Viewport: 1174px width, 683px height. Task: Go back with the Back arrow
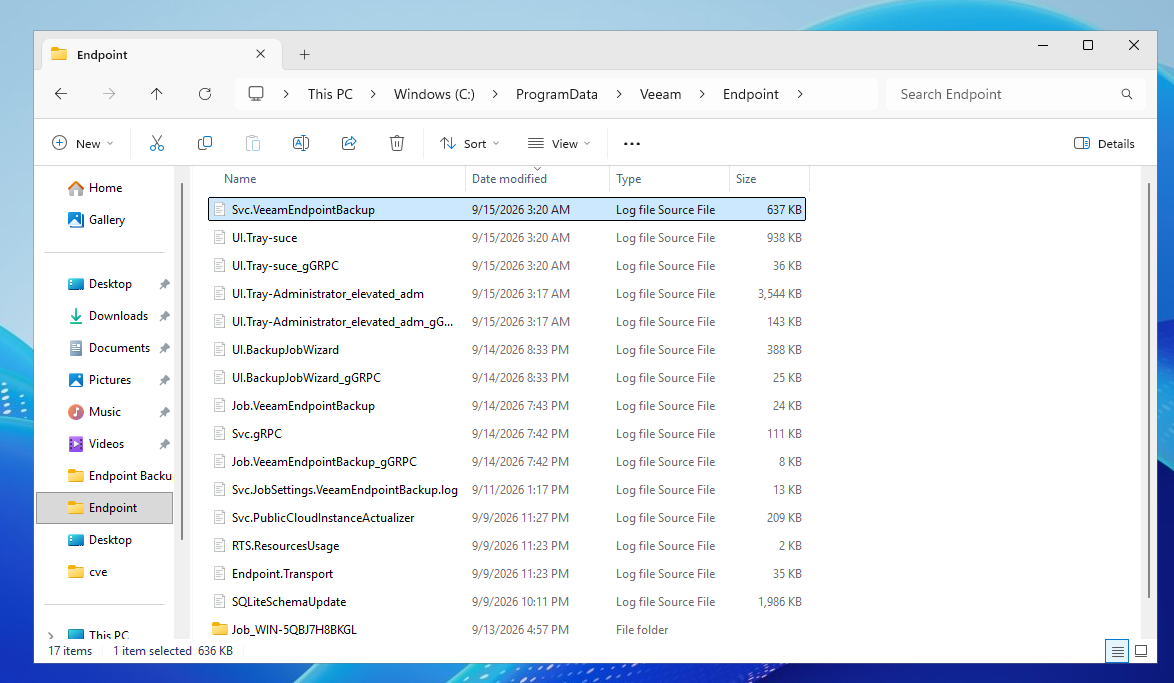click(61, 94)
